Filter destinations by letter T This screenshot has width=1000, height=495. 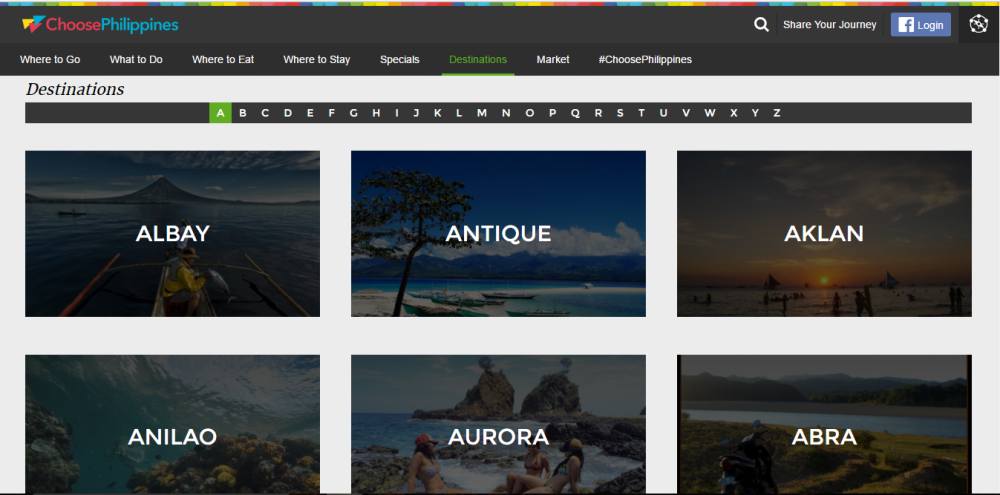(641, 113)
